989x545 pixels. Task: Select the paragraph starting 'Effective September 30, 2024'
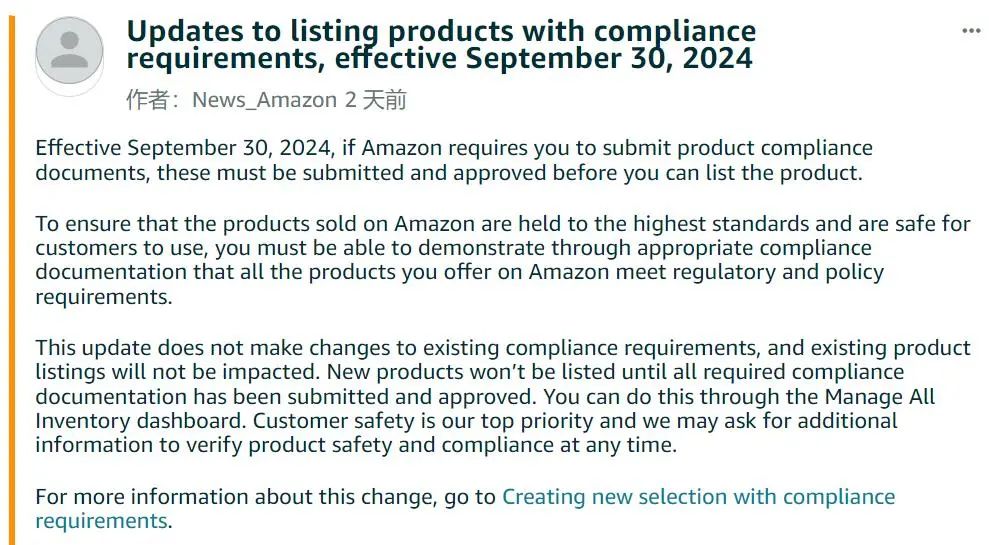click(454, 160)
